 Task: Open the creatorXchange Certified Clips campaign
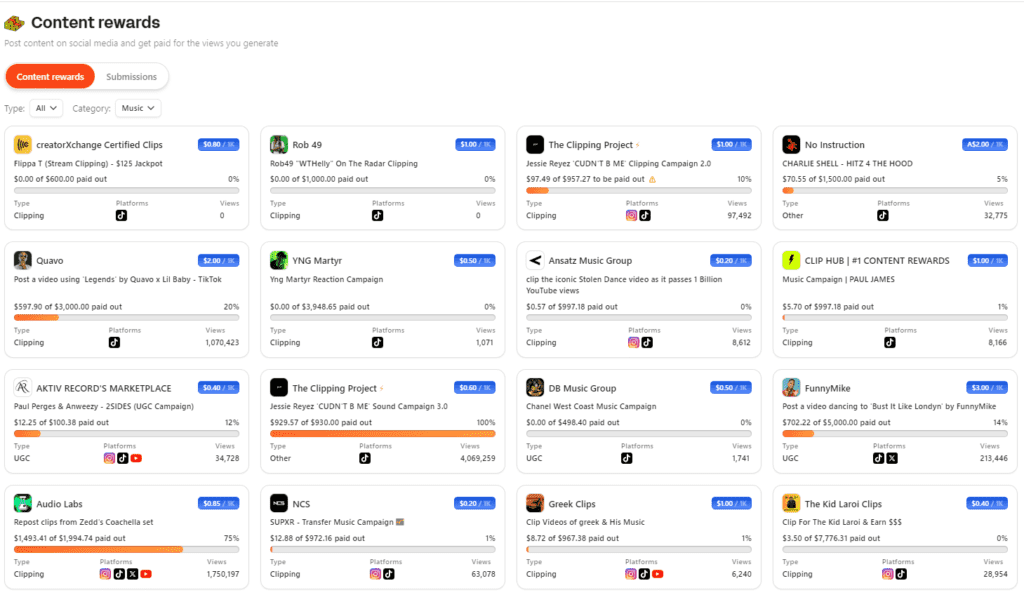[x=99, y=145]
